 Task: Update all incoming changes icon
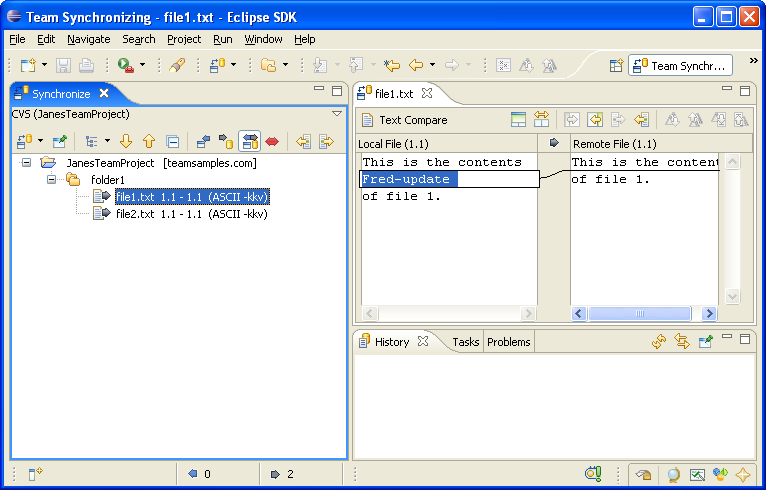303,142
